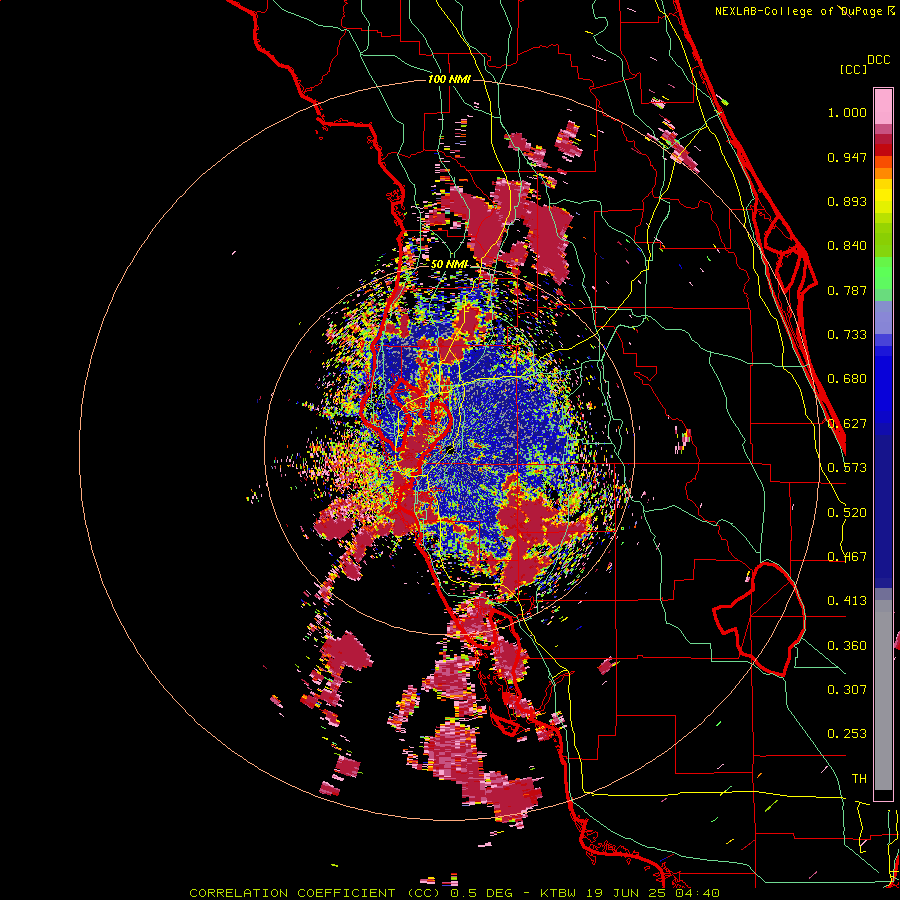The width and height of the screenshot is (900, 900).
Task: Click the 0.520 scale value
Action: click(x=847, y=513)
